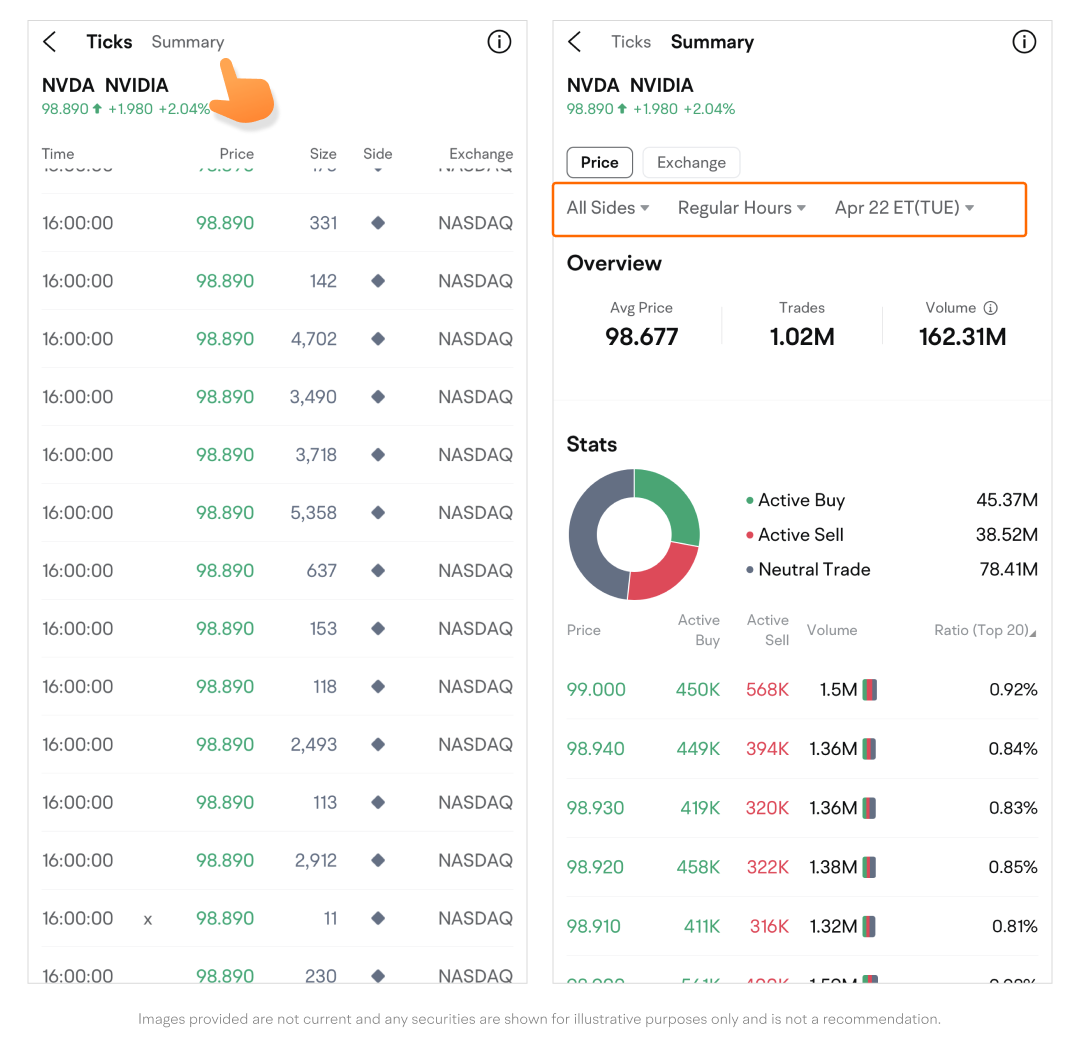Viewport: 1080px width, 1049px height.
Task: Tap diamond side icon for size 331 row
Action: 378,223
